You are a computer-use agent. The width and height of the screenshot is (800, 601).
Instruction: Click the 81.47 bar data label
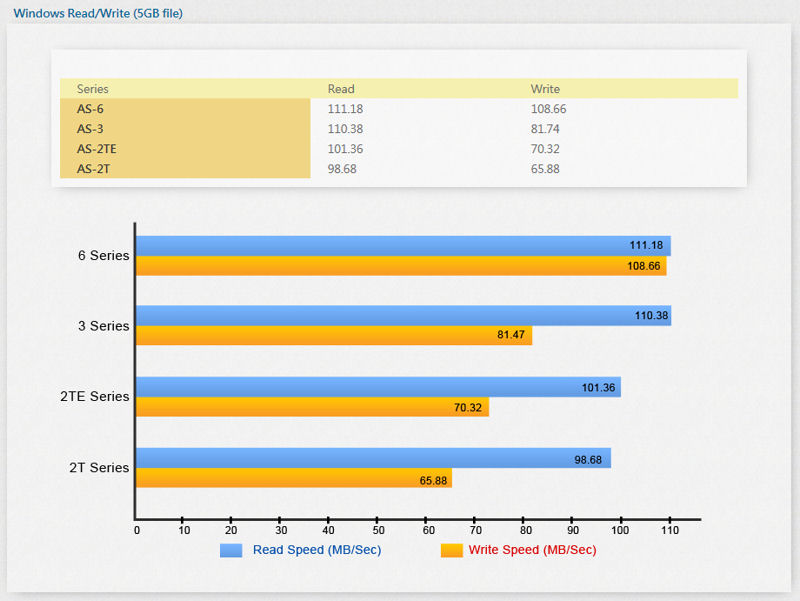[511, 335]
